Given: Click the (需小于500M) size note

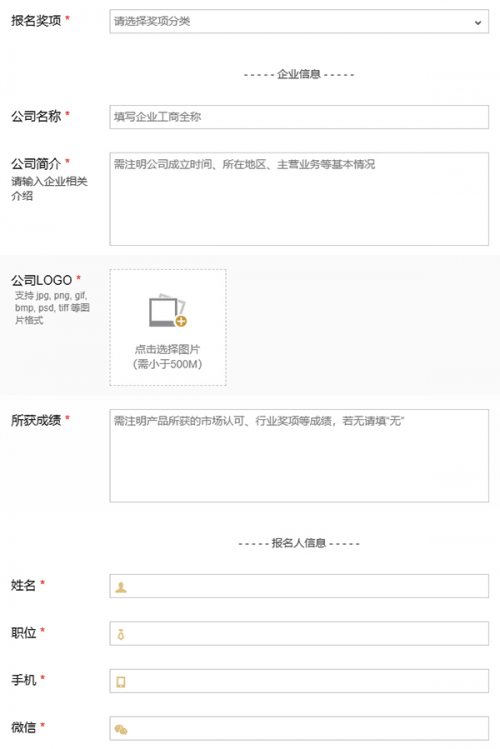Looking at the screenshot, I should coord(167,364).
